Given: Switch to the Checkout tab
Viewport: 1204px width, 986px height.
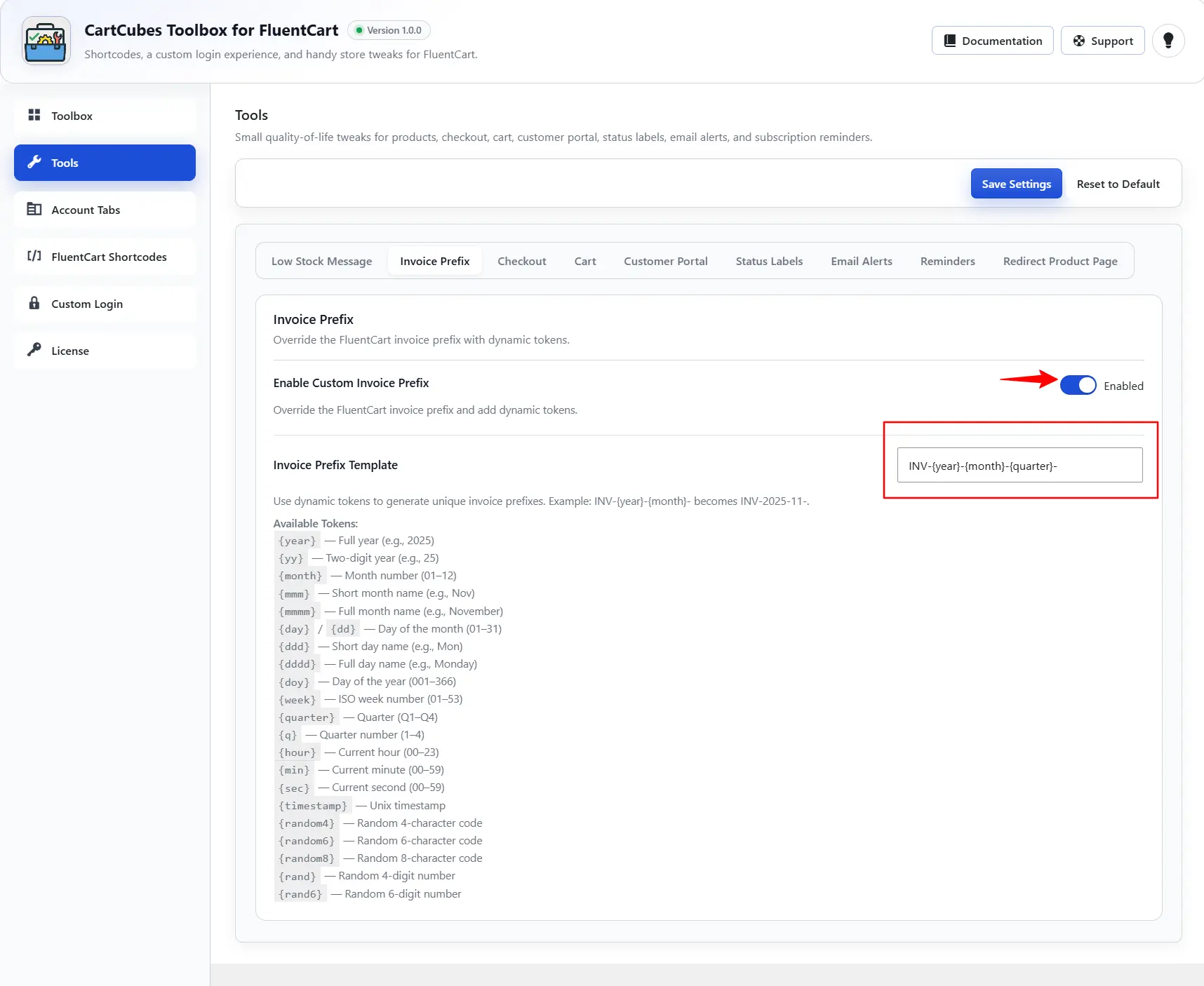Looking at the screenshot, I should tap(522, 261).
